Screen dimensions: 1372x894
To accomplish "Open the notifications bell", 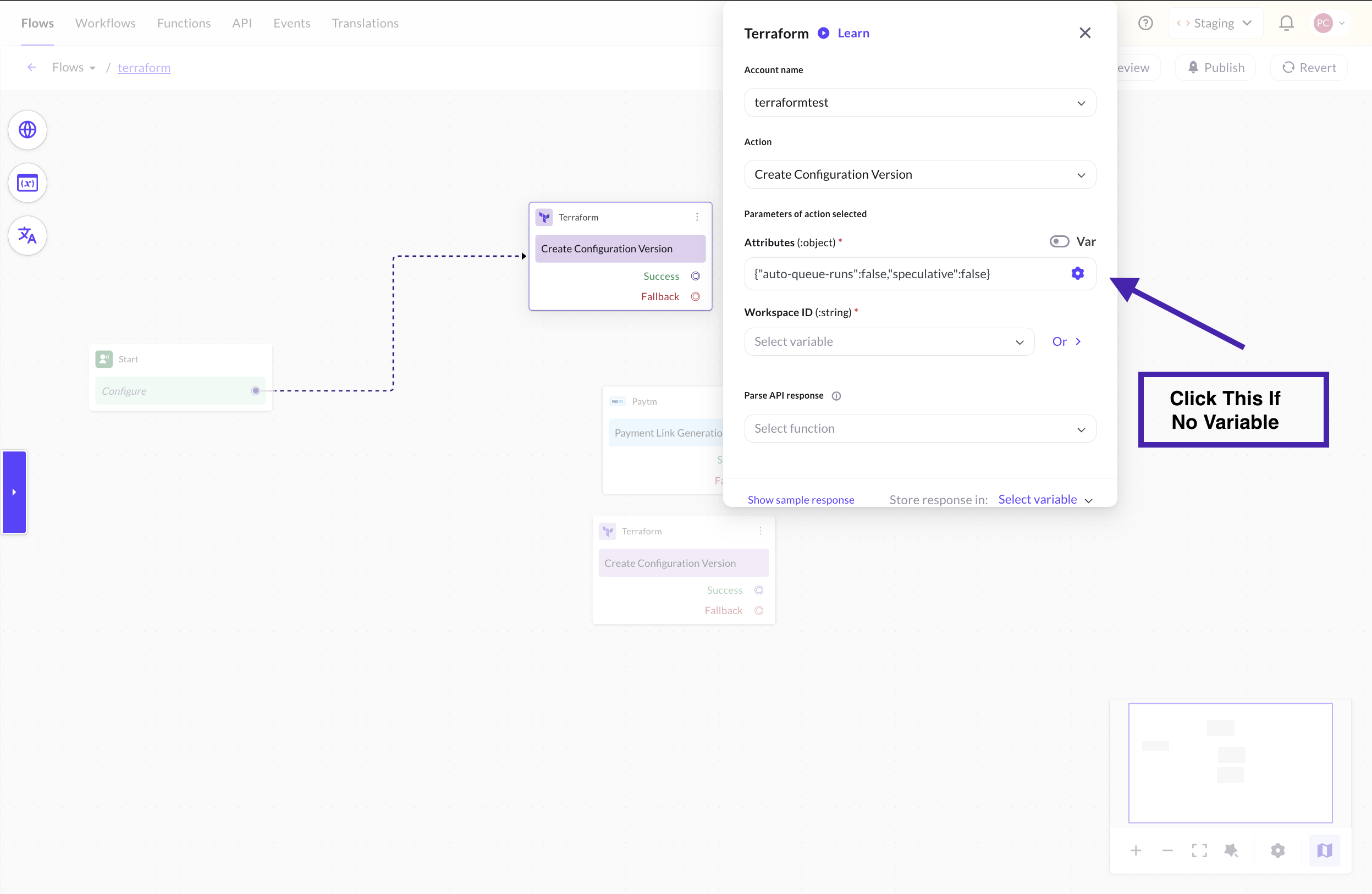I will click(1286, 23).
